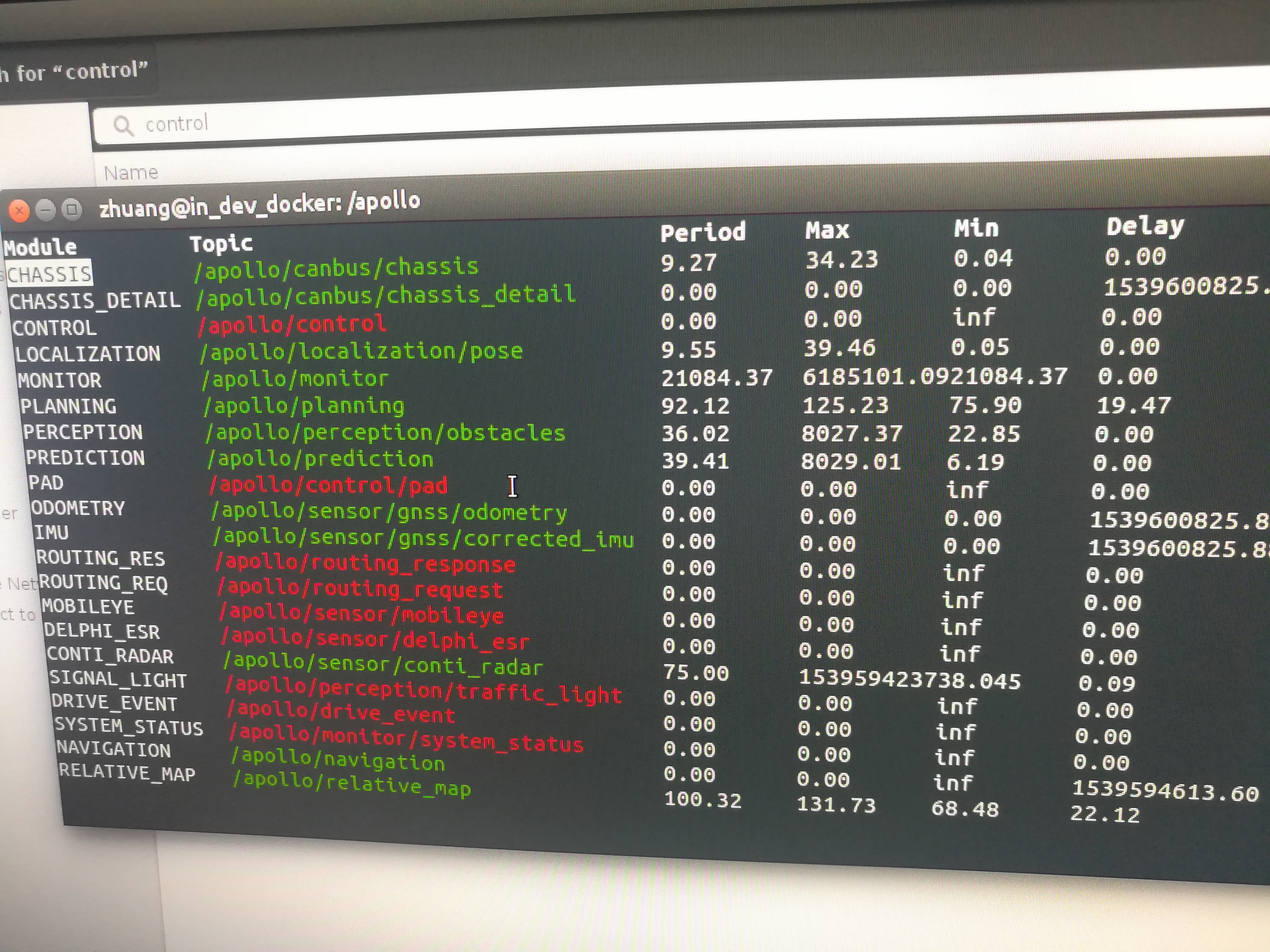
Task: Click the /apollo/routing_response topic
Action: click(365, 564)
